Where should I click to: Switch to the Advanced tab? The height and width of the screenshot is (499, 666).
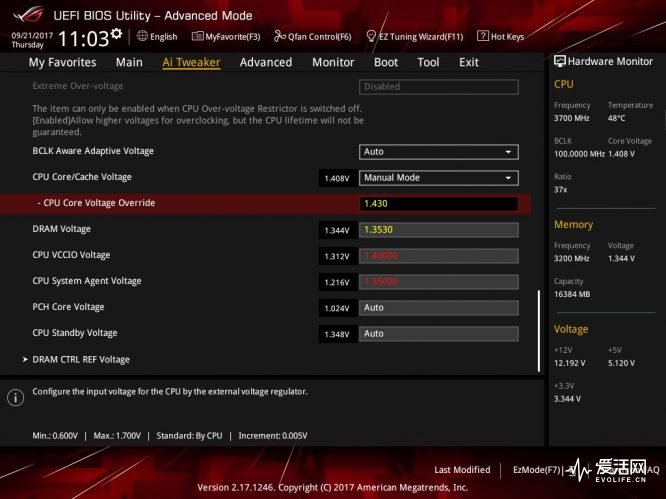pyautogui.click(x=265, y=62)
